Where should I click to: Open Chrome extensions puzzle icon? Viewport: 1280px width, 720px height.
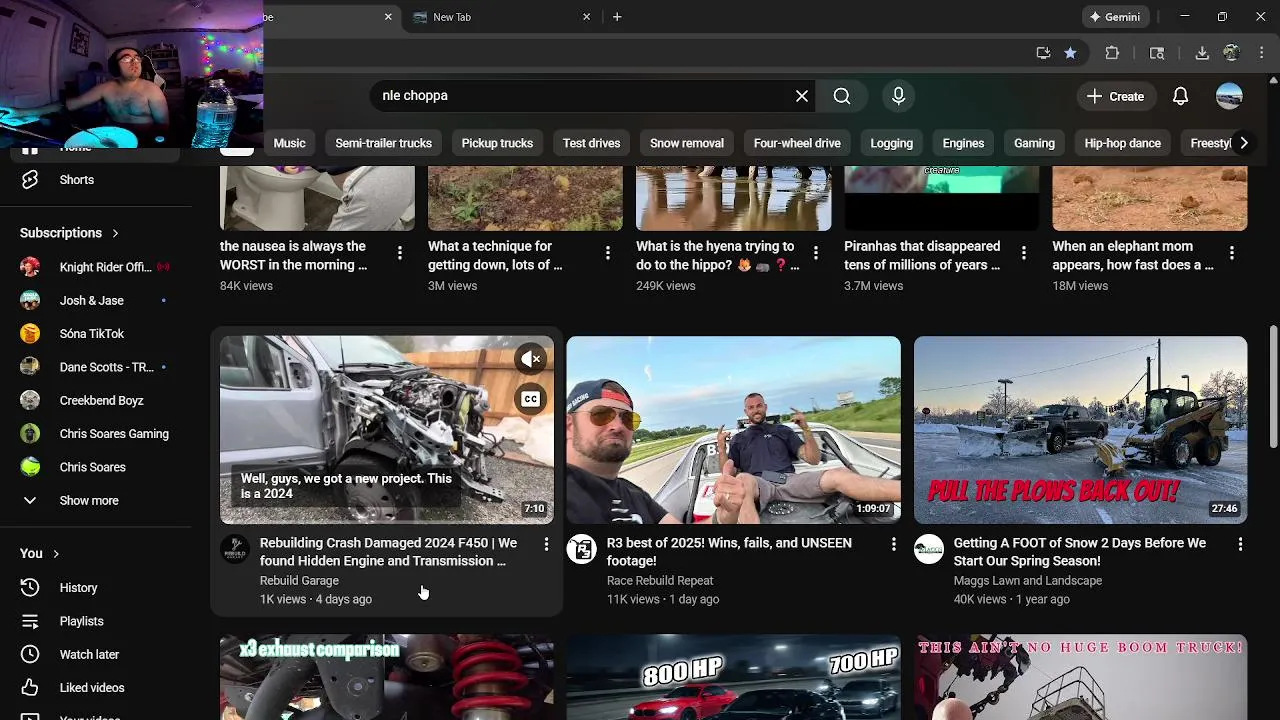pyautogui.click(x=1112, y=53)
